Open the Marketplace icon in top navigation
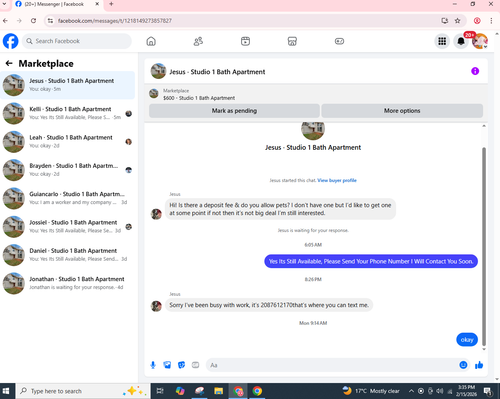Viewport: 500px width, 399px height. click(x=292, y=41)
